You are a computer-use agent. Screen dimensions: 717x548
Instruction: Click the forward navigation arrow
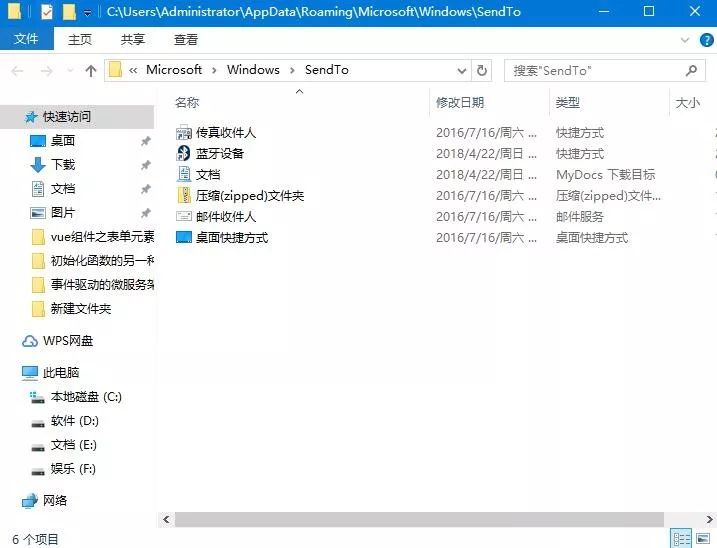[46, 71]
